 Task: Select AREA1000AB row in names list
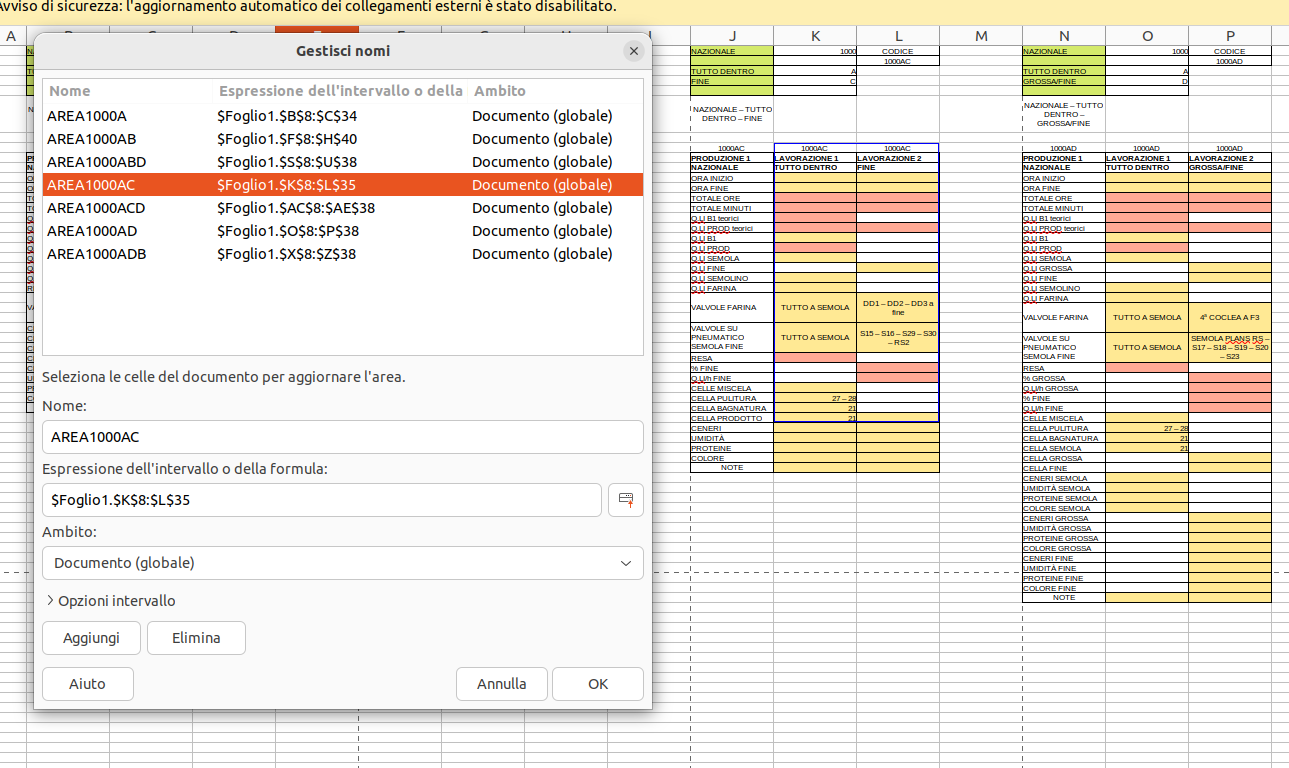[343, 139]
